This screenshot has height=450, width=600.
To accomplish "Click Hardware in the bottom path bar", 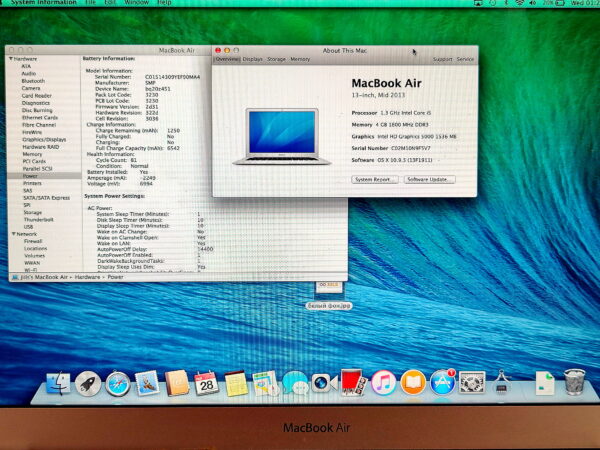I will click(x=87, y=277).
